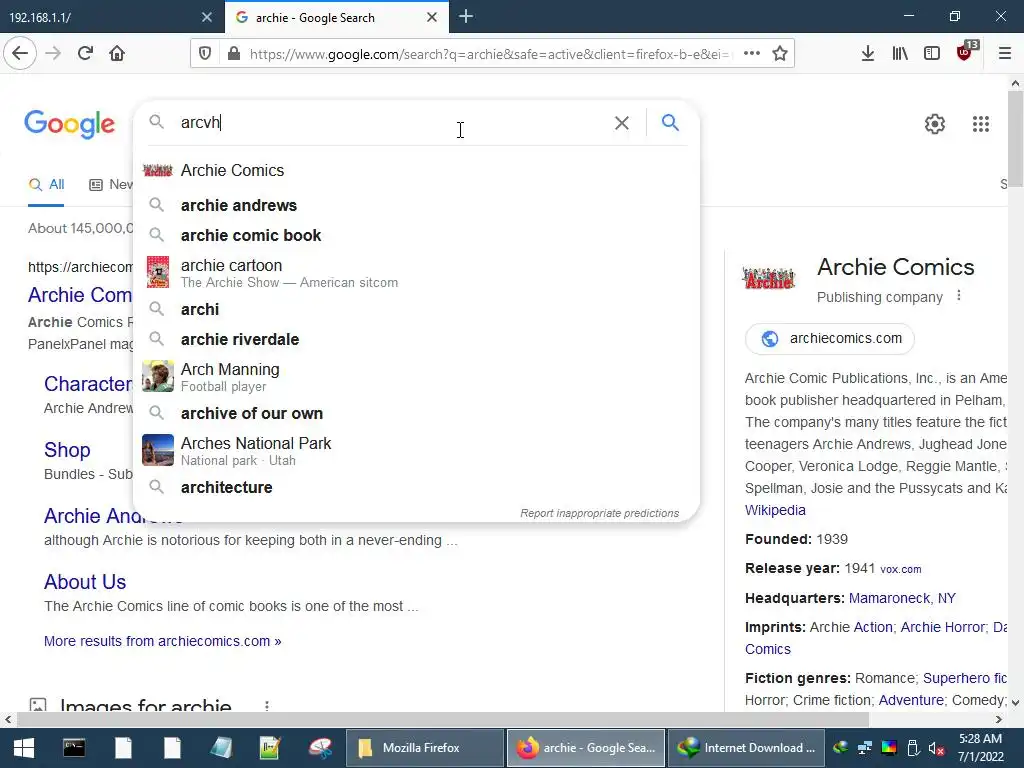This screenshot has height=768, width=1024.
Task: Click the vertical scrollbar thumb
Action: coord(1016,140)
